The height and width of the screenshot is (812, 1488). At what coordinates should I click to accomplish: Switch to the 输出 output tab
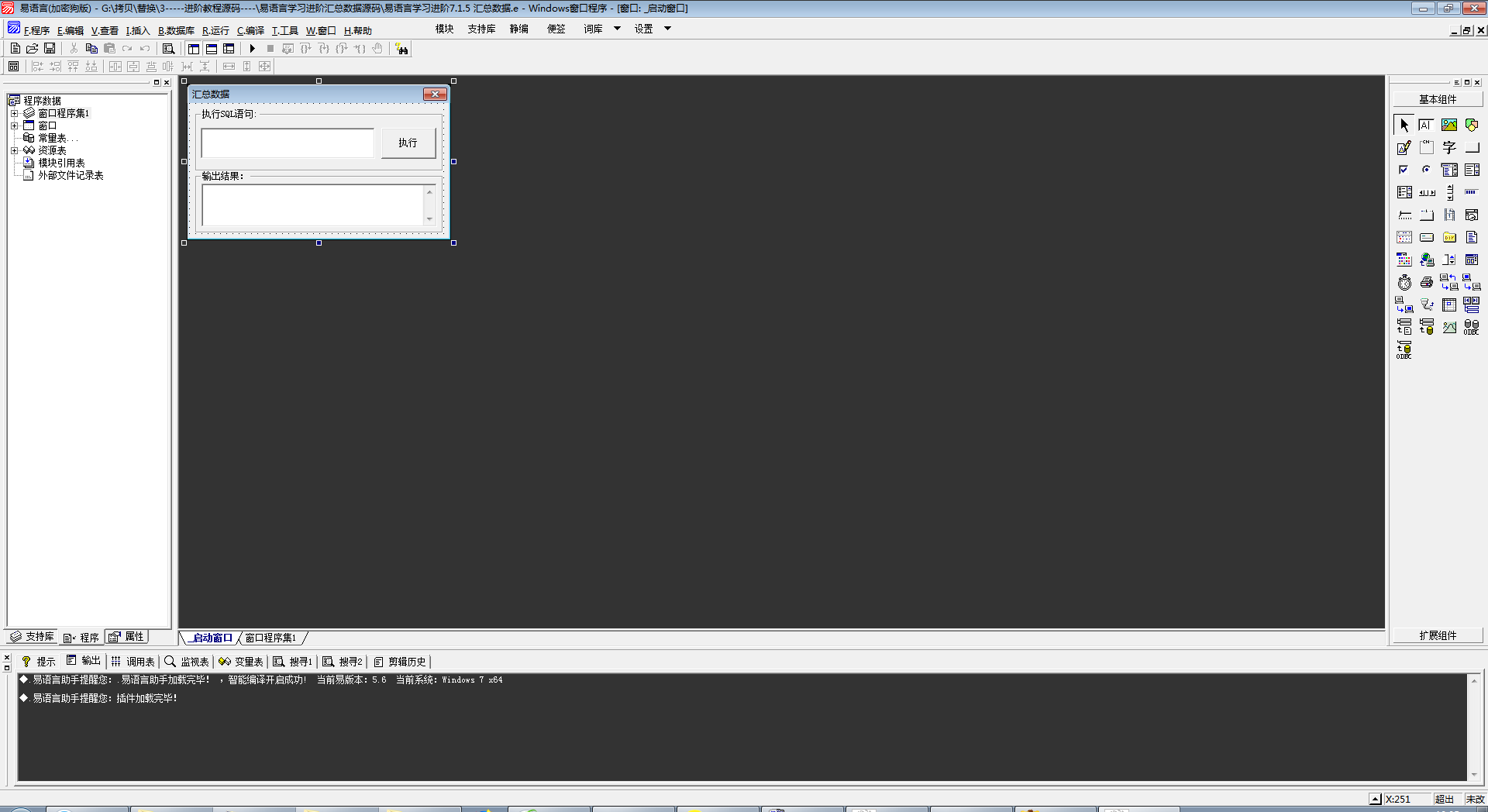coord(84,661)
